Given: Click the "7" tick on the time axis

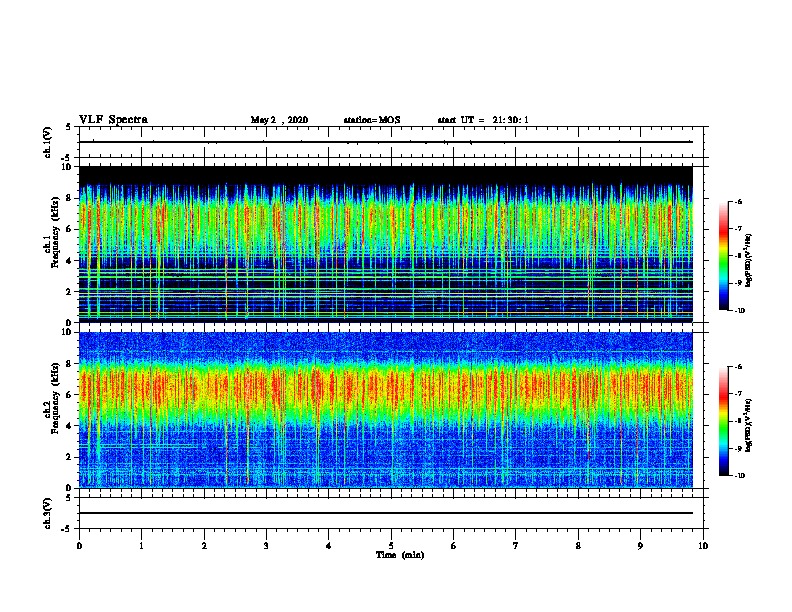Looking at the screenshot, I should click(516, 546).
